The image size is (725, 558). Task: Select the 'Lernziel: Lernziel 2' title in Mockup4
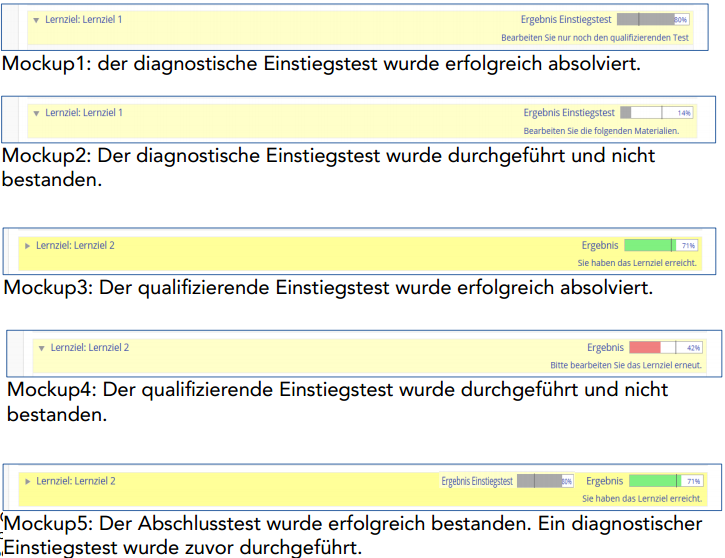[90, 348]
